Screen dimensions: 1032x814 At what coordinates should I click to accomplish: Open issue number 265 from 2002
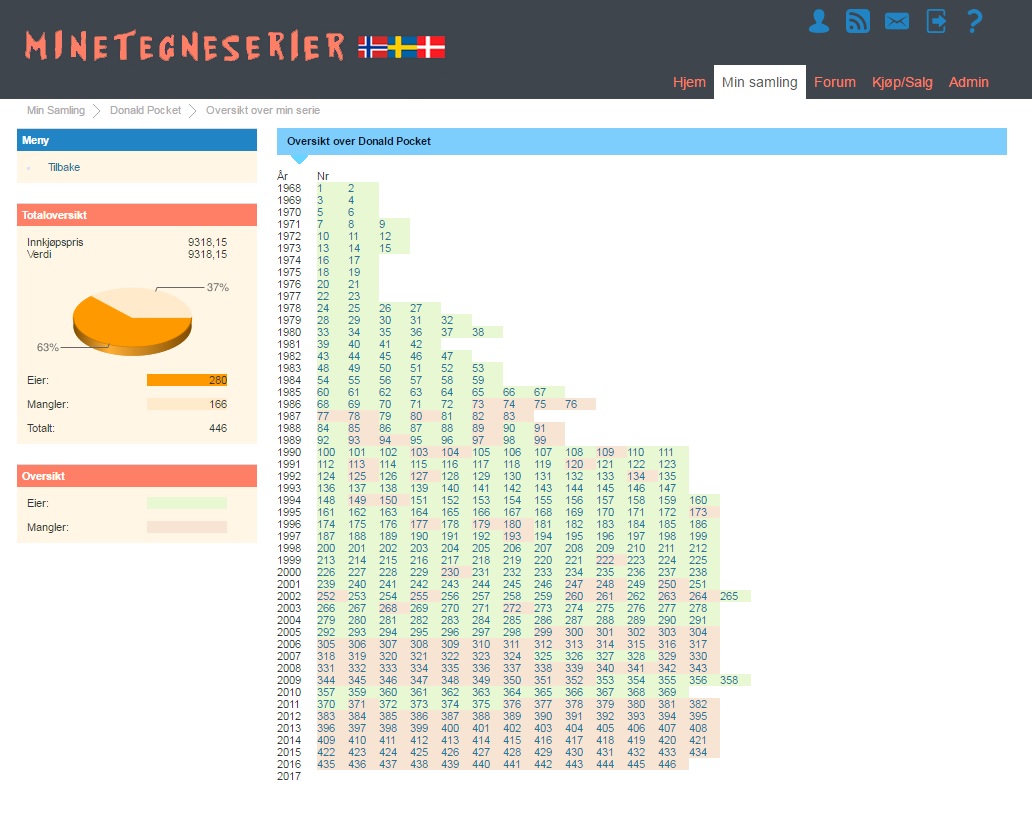[x=729, y=596]
